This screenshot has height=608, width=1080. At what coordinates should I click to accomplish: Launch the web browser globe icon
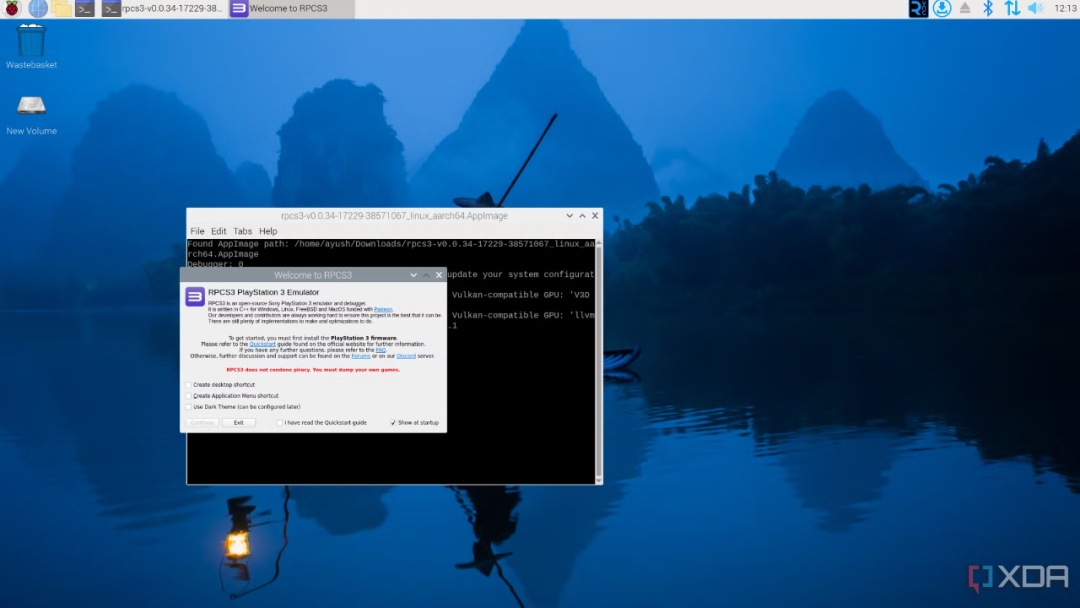(38, 8)
